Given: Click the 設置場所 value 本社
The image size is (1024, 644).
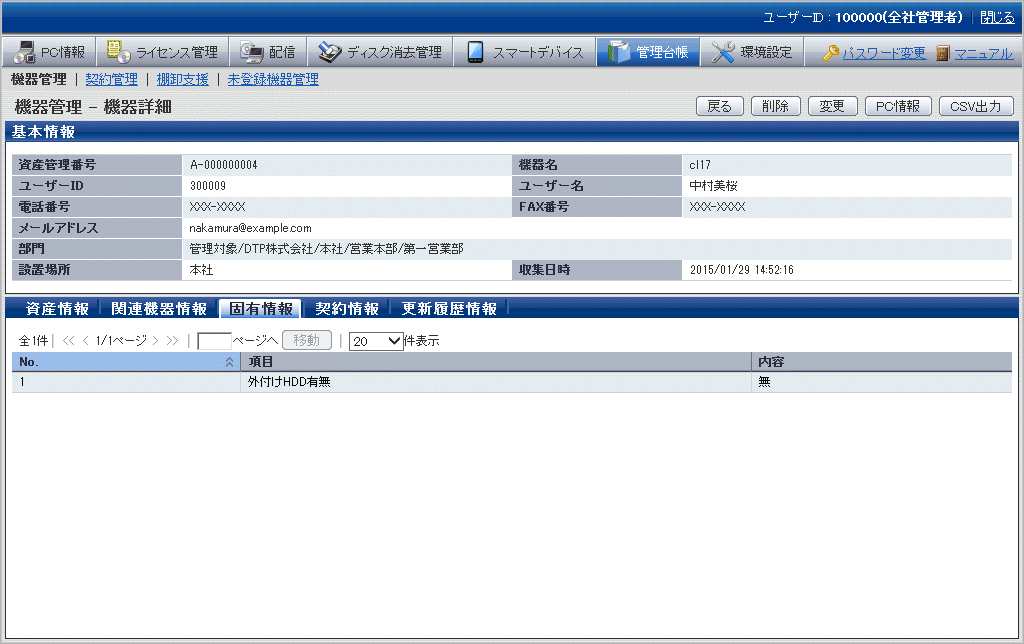Looking at the screenshot, I should [x=201, y=270].
